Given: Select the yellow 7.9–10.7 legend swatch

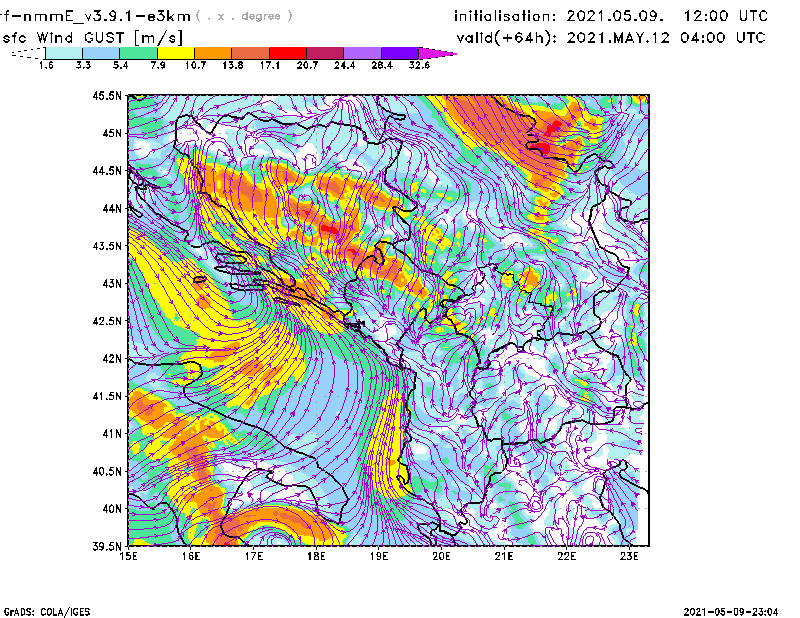Looking at the screenshot, I should click(176, 53).
